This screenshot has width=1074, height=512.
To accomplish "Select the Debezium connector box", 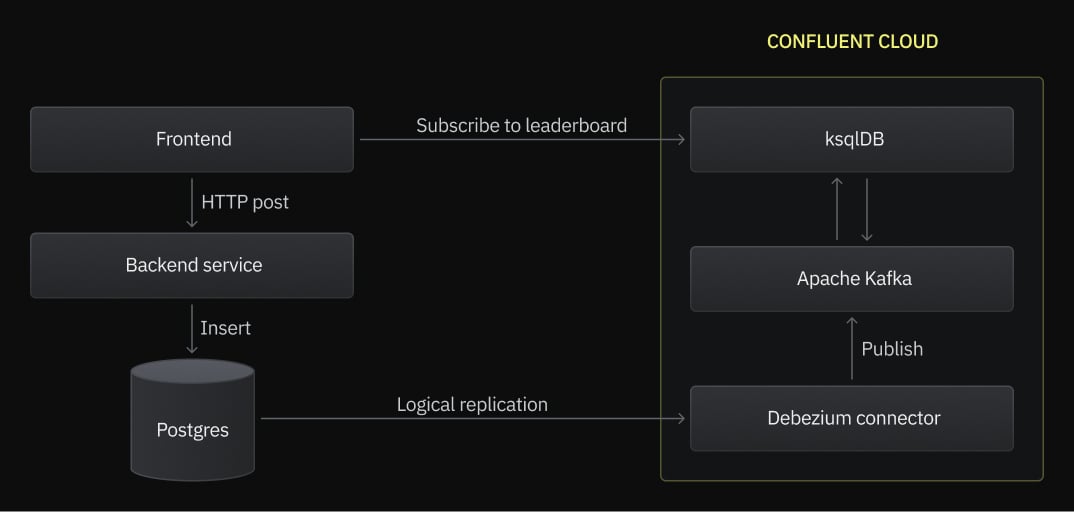I will 852,418.
